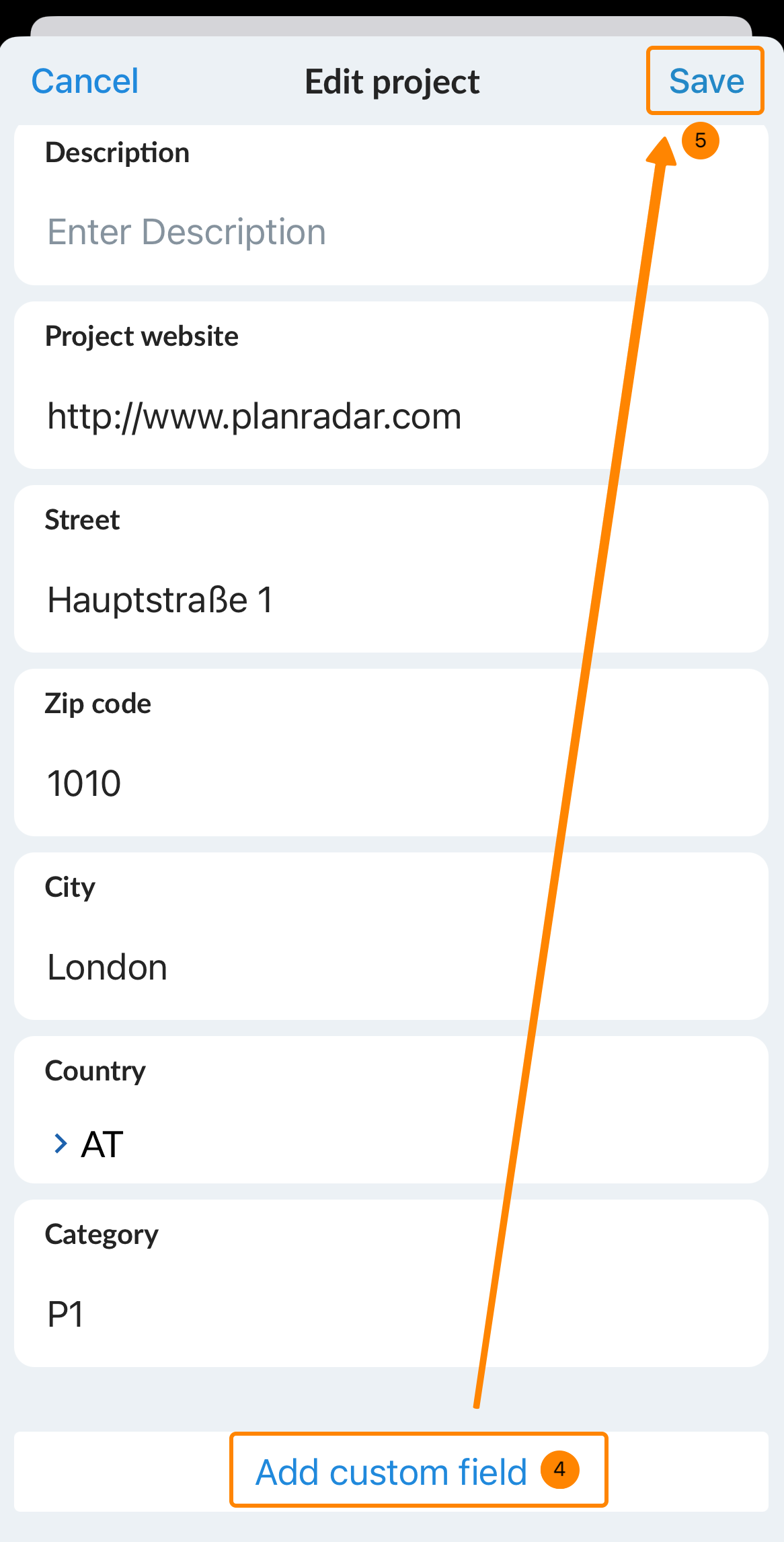The image size is (784, 1542).
Task: Select the 1010 zip code value
Action: click(x=84, y=784)
